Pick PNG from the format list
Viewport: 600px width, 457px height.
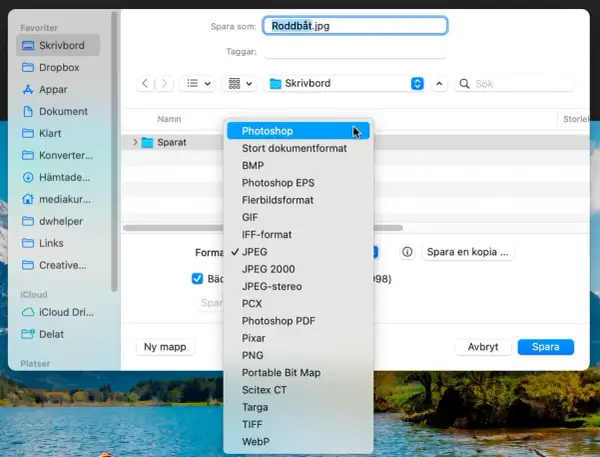tap(298, 355)
